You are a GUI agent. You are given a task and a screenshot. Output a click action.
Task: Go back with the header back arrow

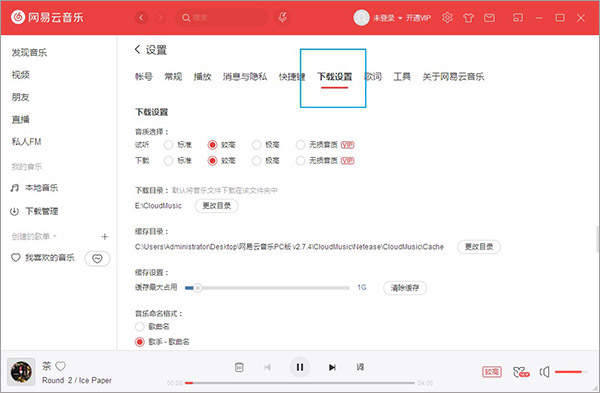[x=141, y=18]
